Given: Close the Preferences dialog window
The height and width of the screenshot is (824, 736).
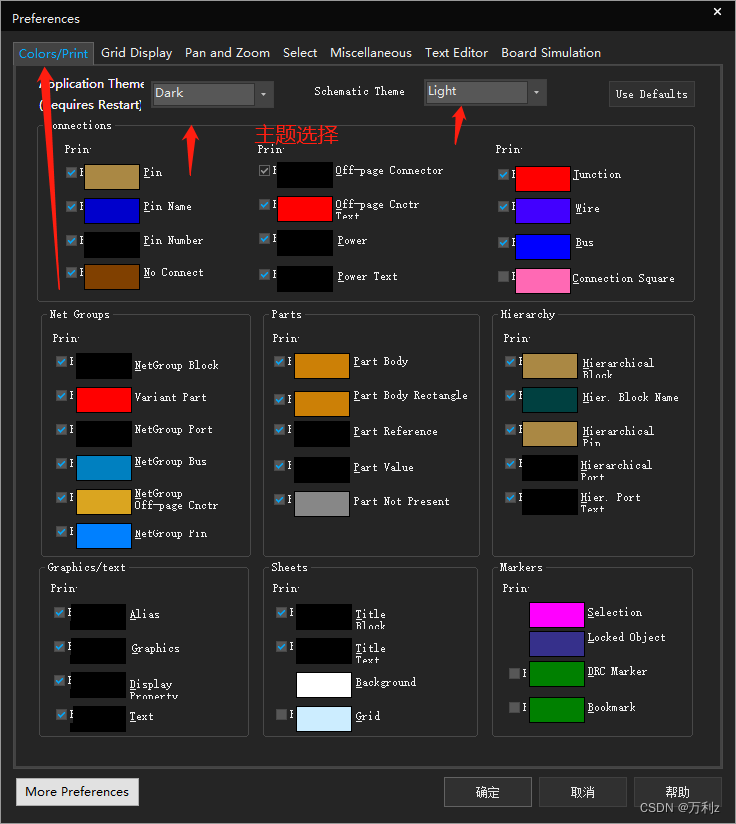Looking at the screenshot, I should click(717, 12).
